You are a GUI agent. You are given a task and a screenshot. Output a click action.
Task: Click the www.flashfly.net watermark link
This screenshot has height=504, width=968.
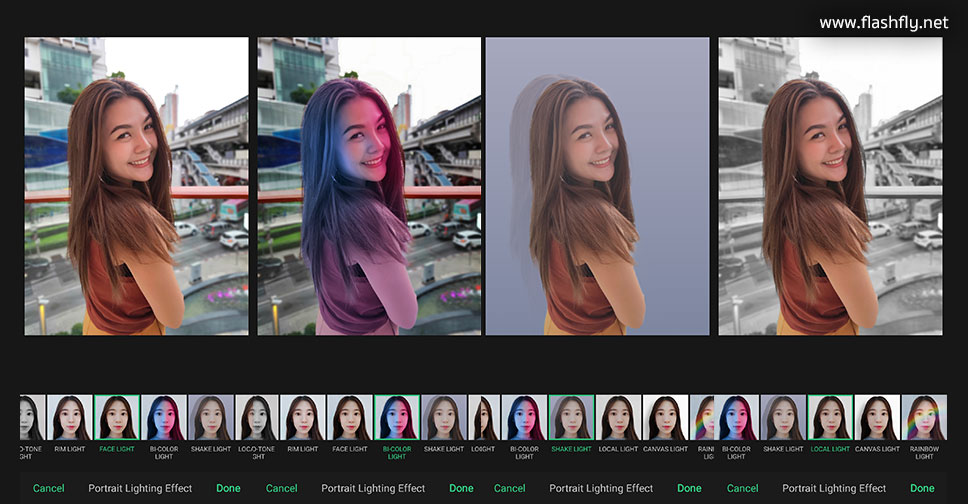coord(883,23)
